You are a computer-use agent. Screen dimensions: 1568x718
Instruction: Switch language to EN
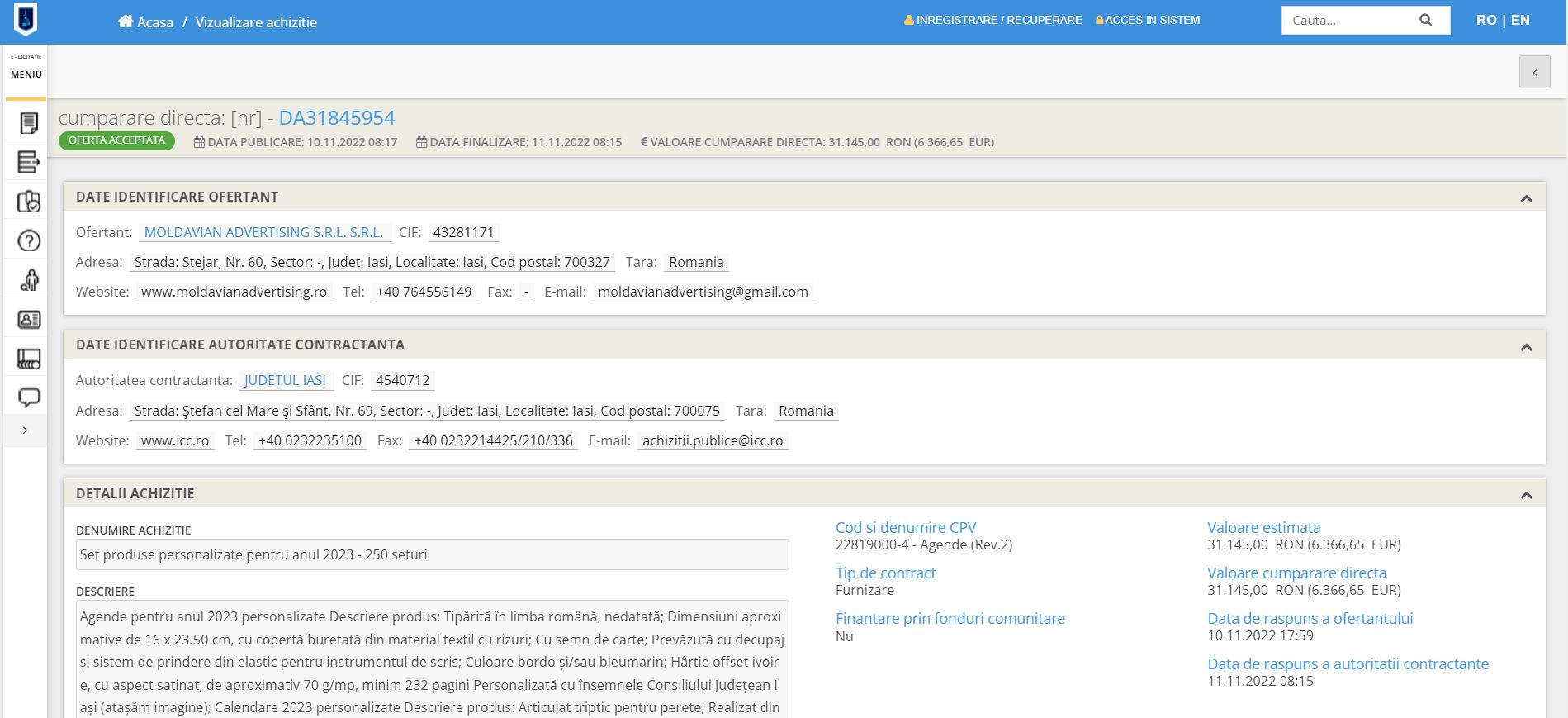(x=1520, y=20)
